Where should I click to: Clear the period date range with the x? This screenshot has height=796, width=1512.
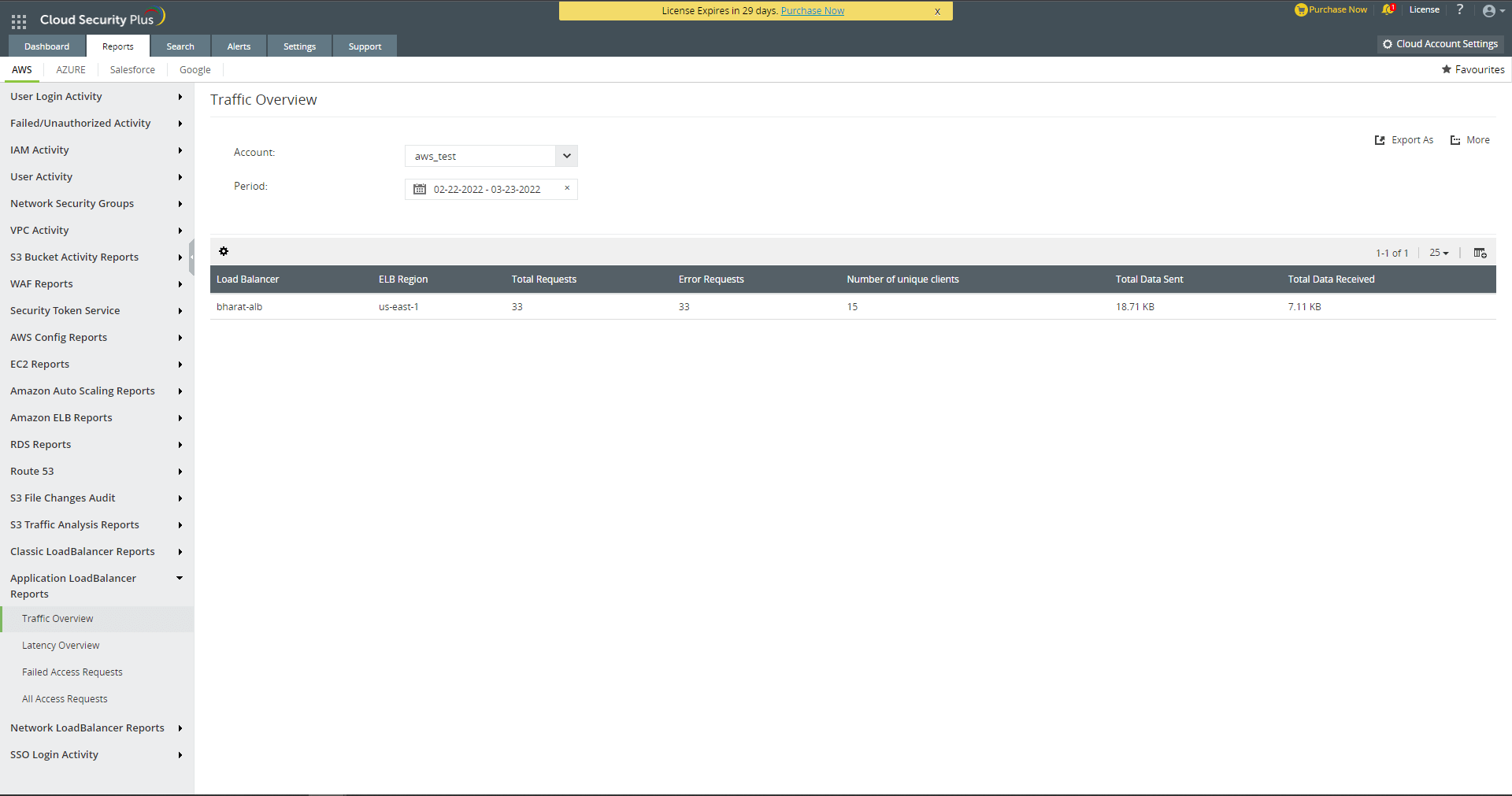pos(567,188)
